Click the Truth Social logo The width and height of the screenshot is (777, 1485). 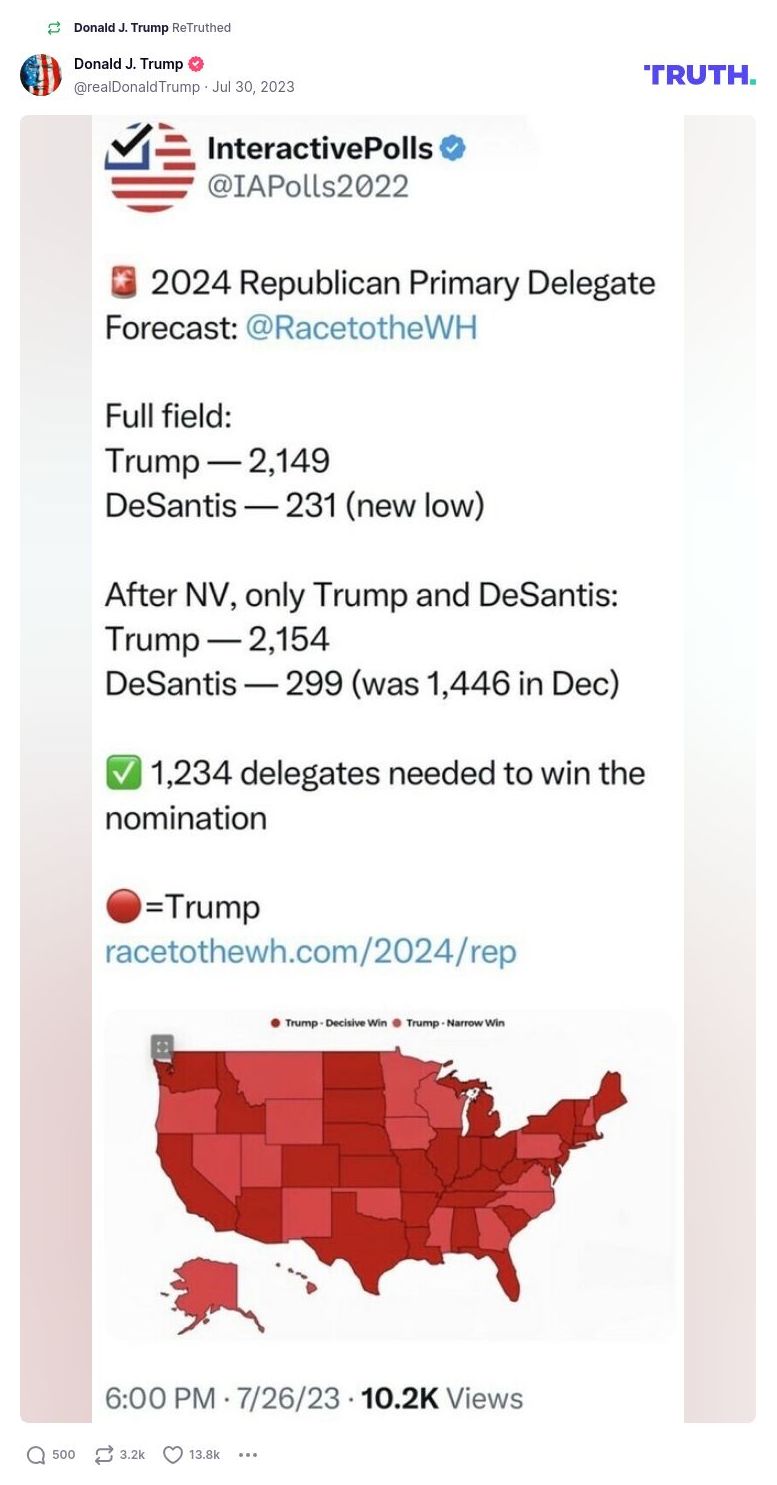(699, 75)
